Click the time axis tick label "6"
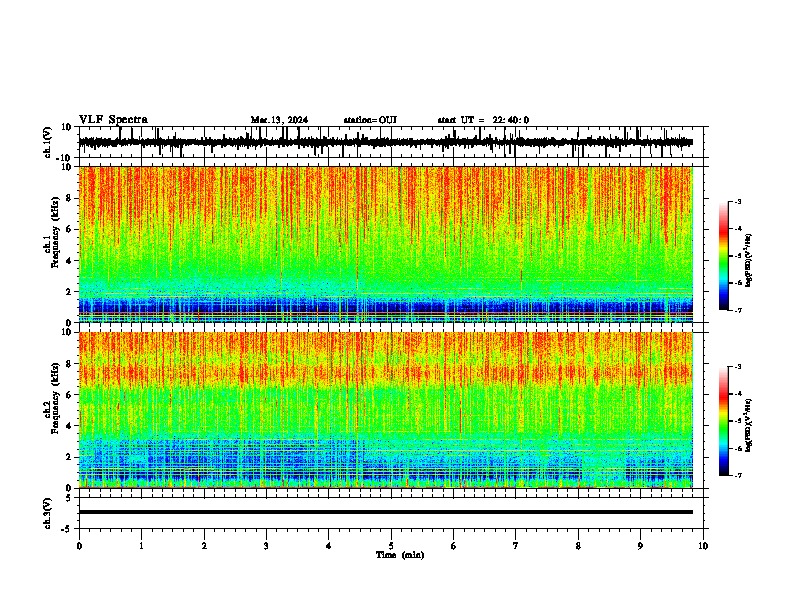Image resolution: width=792 pixels, height=612 pixels. (454, 546)
